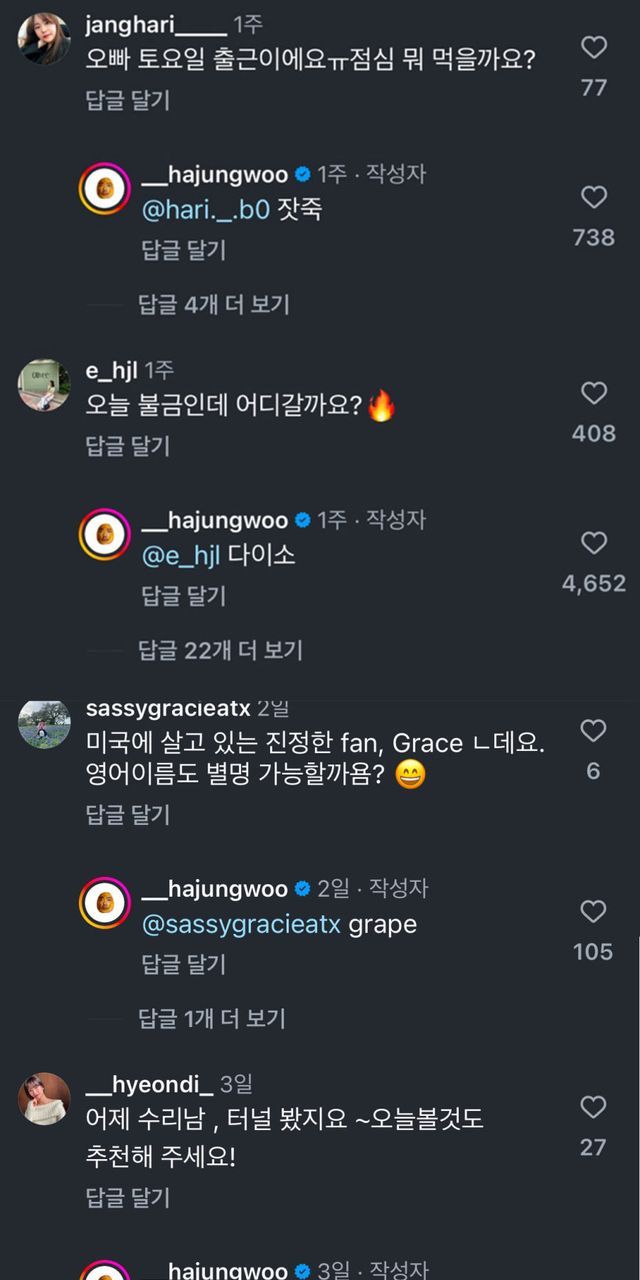The width and height of the screenshot is (640, 1280).
Task: Reply to janghari's comment via '답글 달기'
Action: [127, 100]
